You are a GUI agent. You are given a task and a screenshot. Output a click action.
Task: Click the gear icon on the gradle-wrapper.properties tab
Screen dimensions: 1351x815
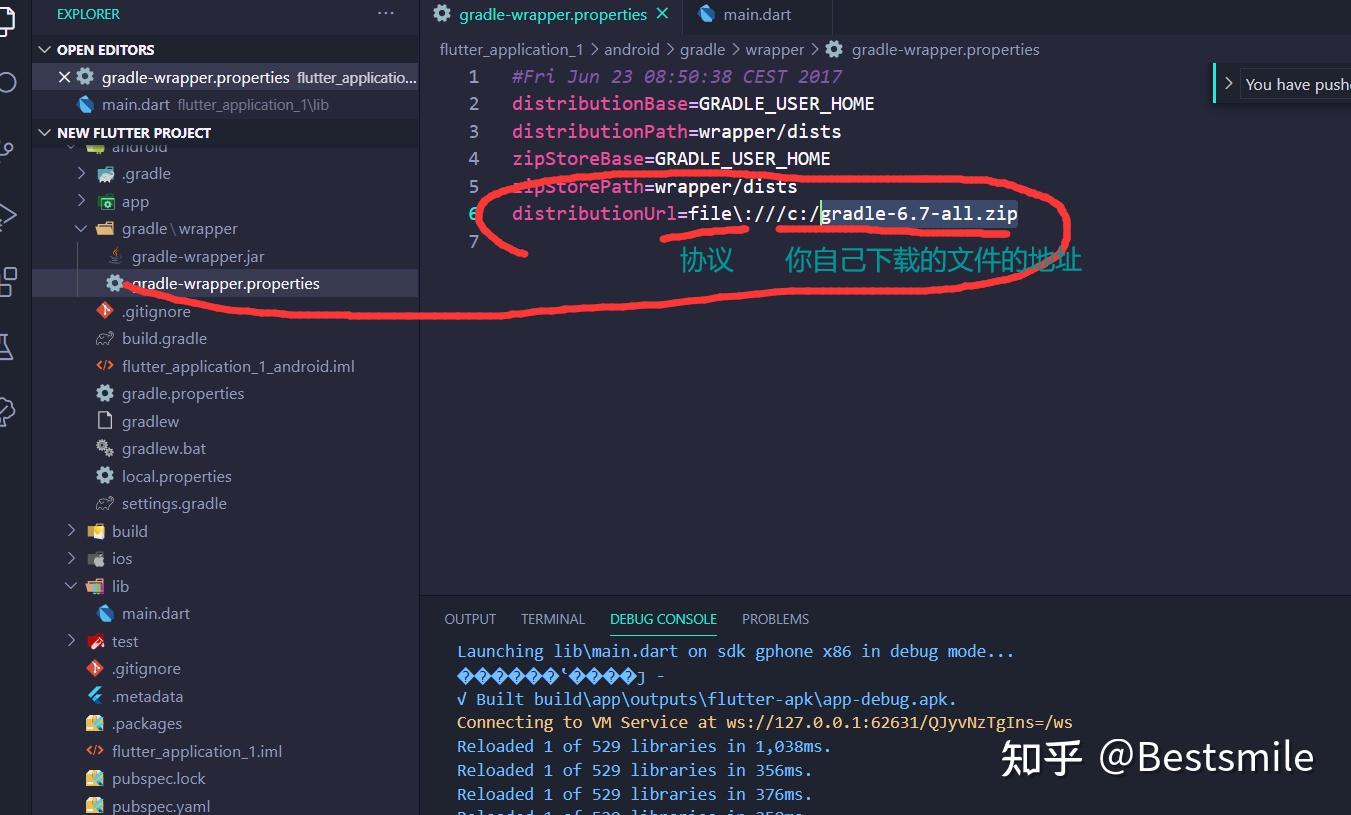pos(441,14)
